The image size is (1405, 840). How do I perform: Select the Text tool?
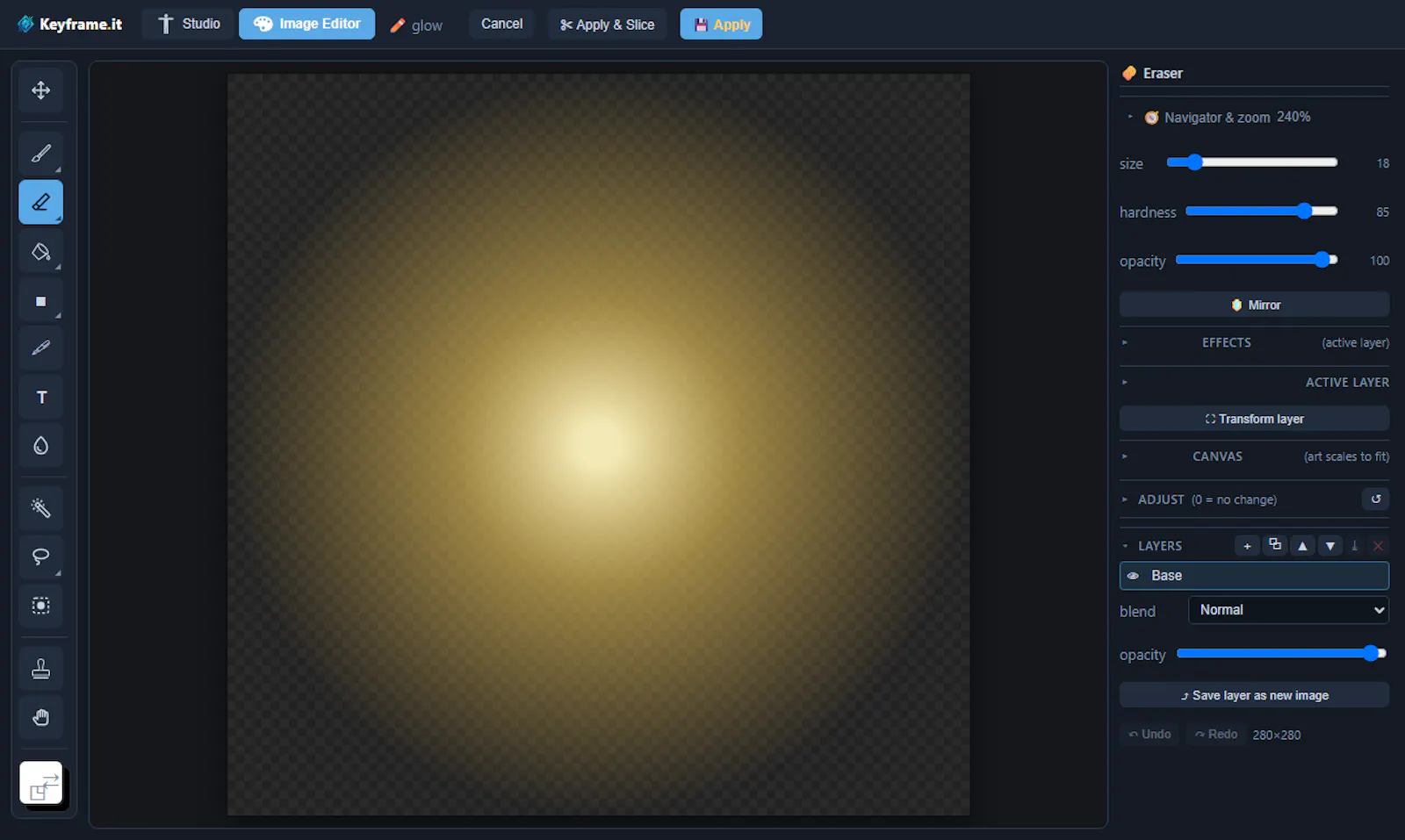[x=40, y=398]
